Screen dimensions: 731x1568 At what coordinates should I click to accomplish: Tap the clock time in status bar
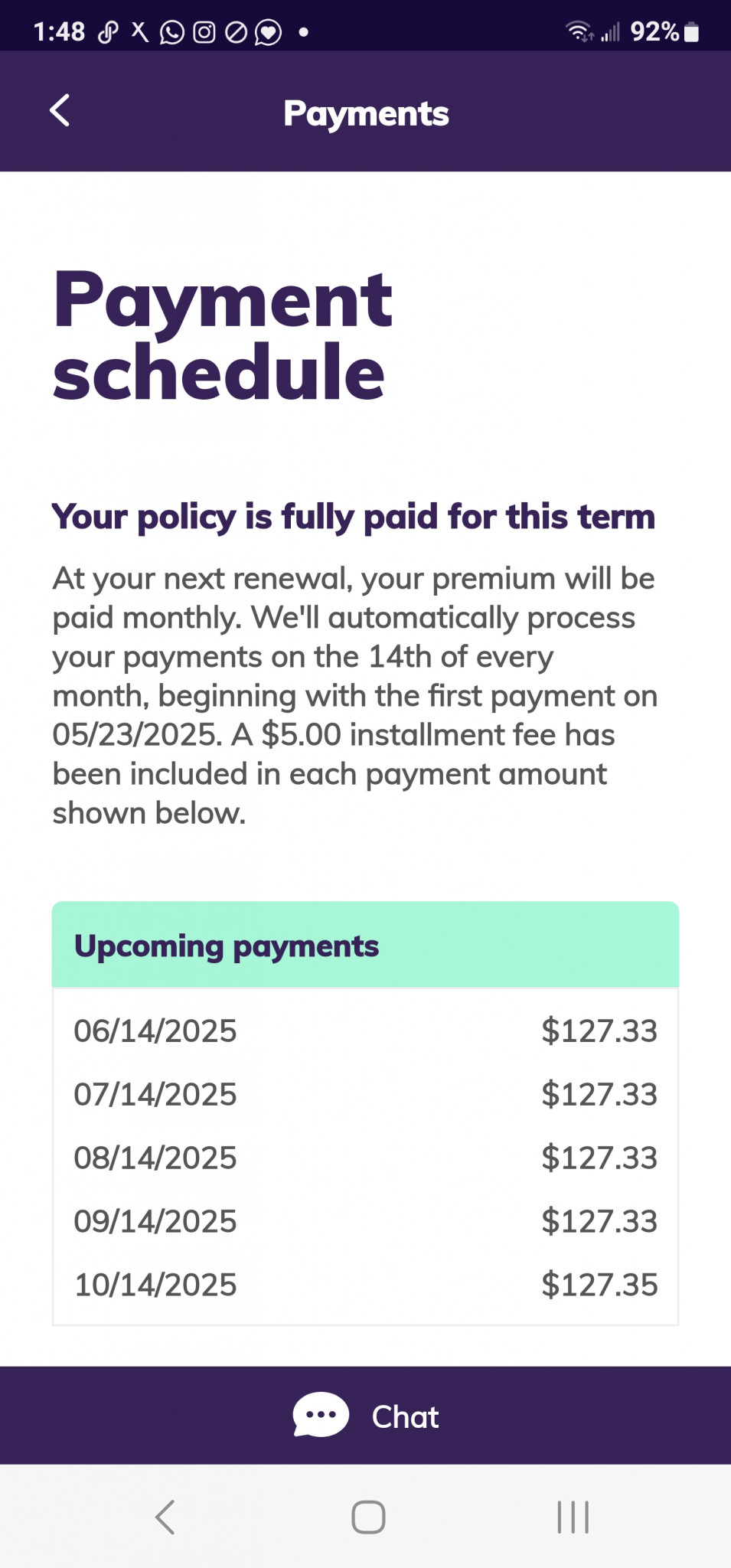59,32
